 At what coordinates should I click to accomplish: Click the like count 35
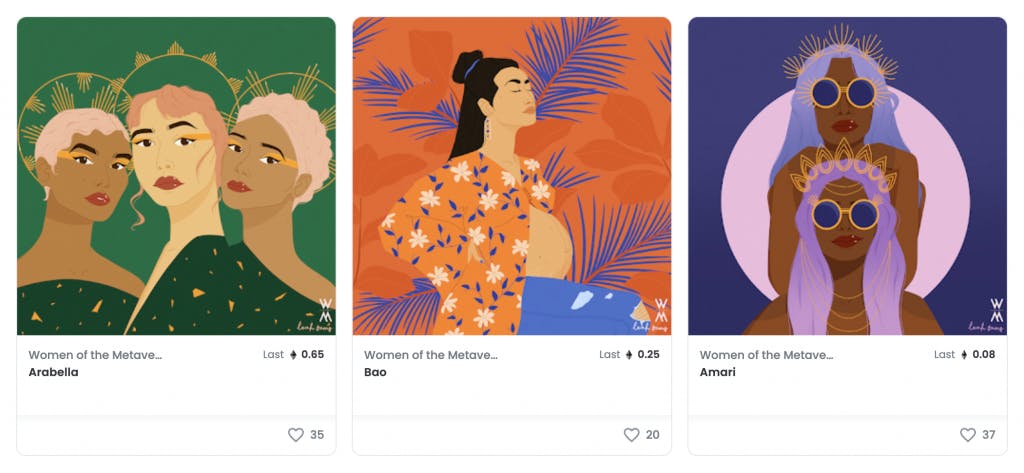(317, 435)
